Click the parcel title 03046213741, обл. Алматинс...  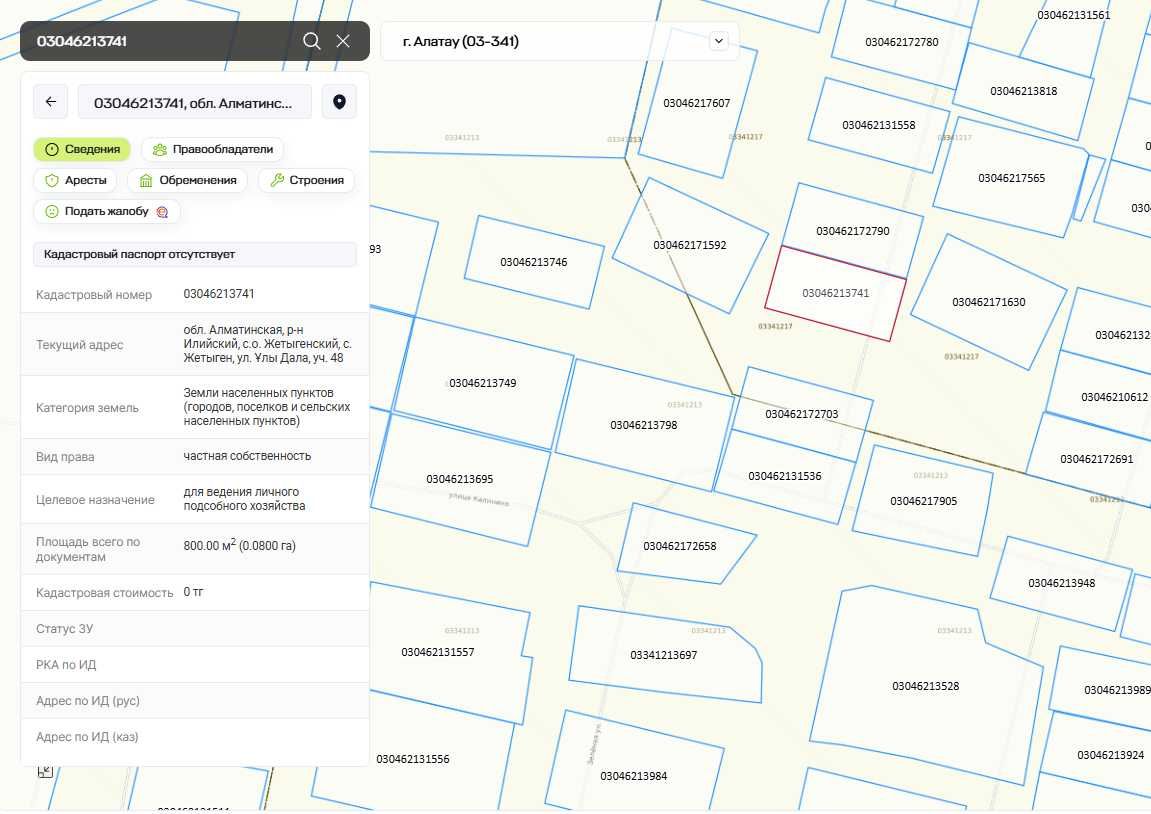tap(195, 102)
